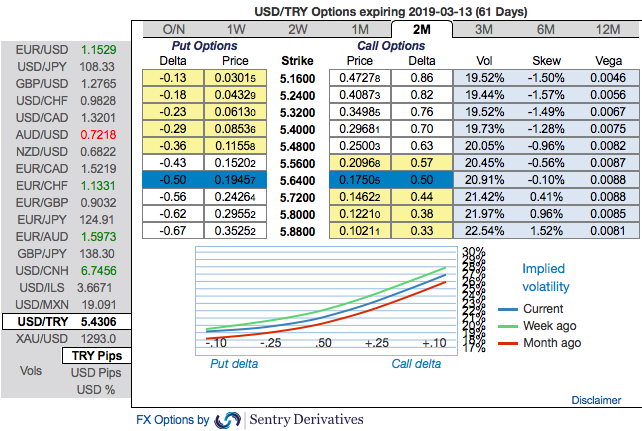Toggle price units to TRY Pips
The height and width of the screenshot is (431, 642).
tap(95, 356)
